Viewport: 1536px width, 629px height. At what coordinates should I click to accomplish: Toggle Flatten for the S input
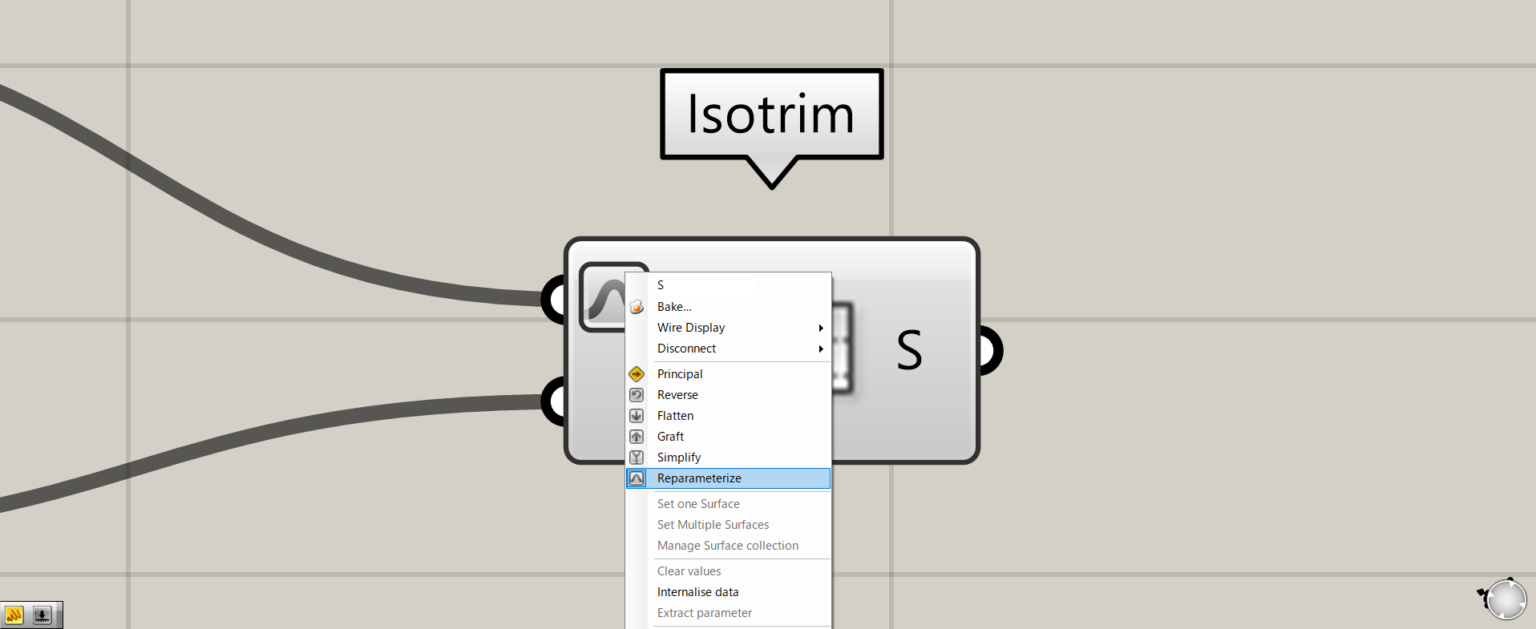click(675, 415)
